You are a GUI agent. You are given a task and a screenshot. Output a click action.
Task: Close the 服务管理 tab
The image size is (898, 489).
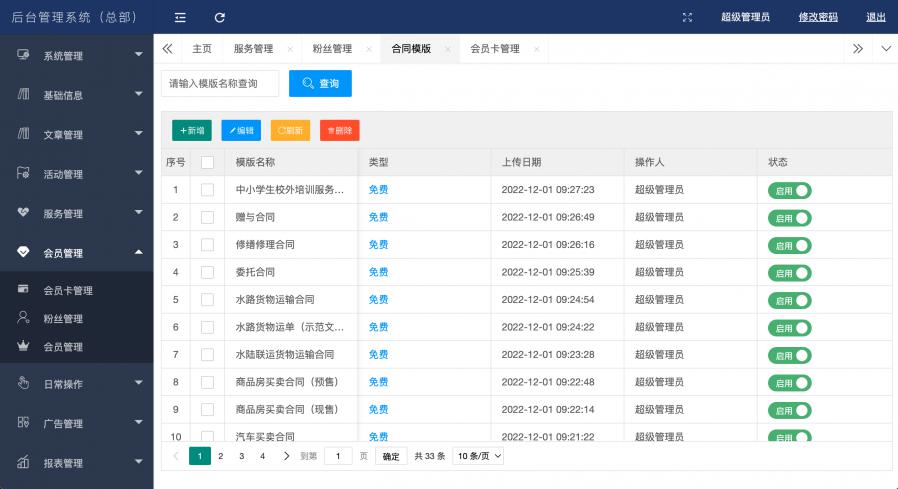(290, 49)
